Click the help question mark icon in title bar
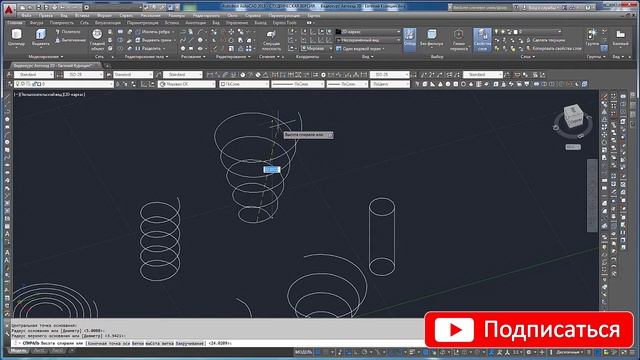Image resolution: width=640 pixels, height=360 pixels. (588, 7)
